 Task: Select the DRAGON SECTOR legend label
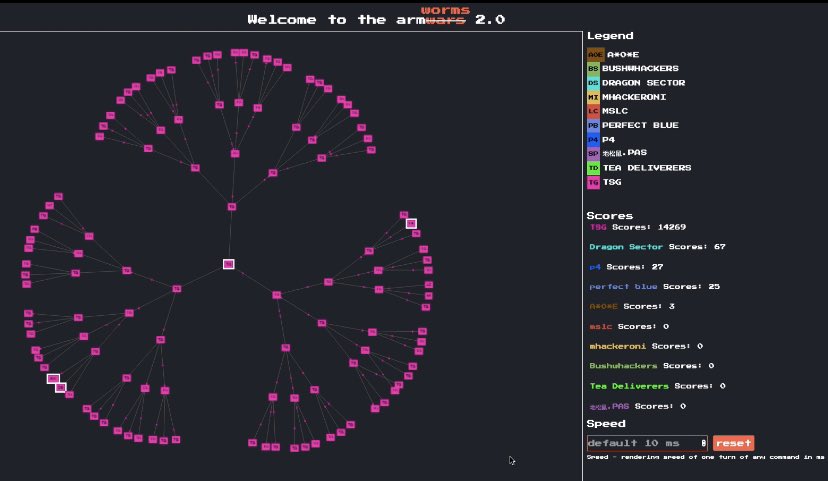[643, 83]
